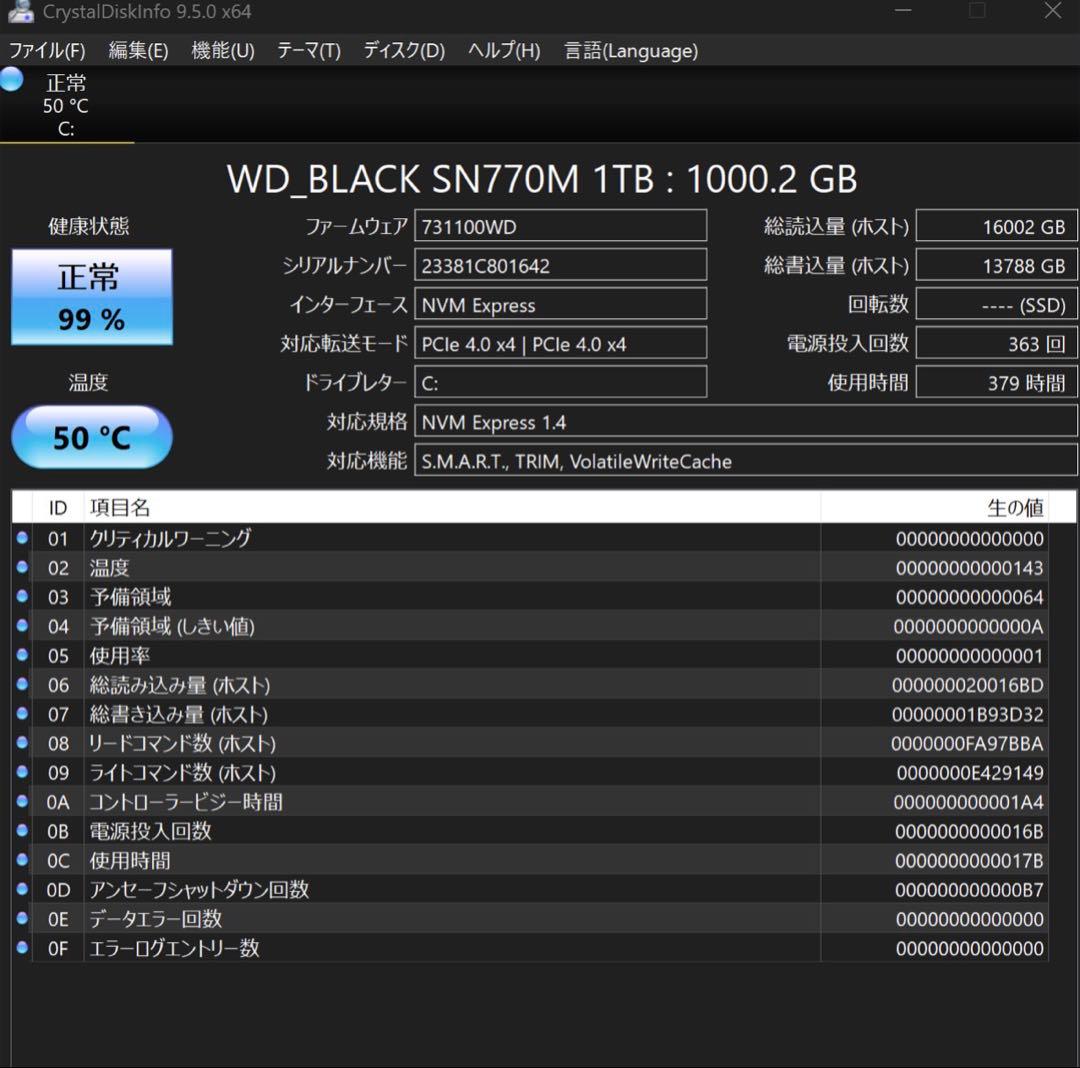Select the firmware field showing 731100WD

[560, 225]
